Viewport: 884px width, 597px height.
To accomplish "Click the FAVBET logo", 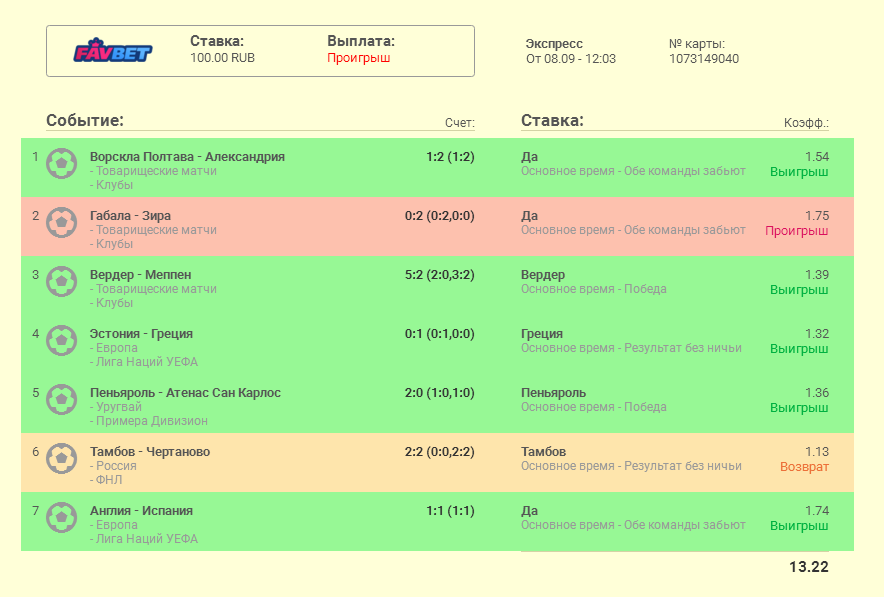I will pos(112,52).
